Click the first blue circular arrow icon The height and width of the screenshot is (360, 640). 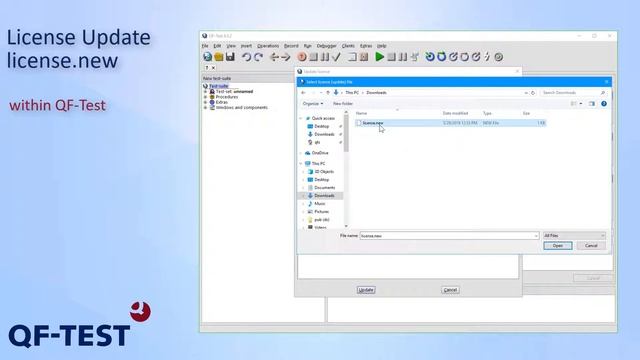pyautogui.click(x=430, y=57)
